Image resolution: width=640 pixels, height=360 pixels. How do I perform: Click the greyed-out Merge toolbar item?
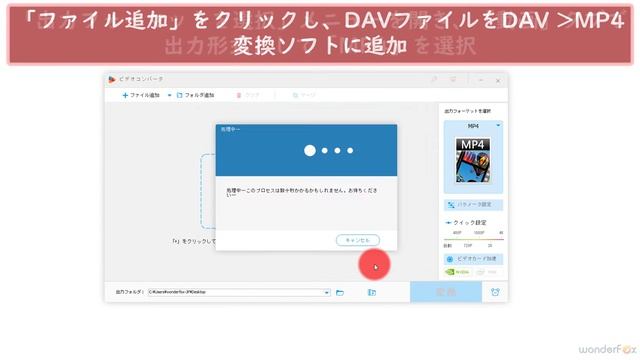coord(304,95)
